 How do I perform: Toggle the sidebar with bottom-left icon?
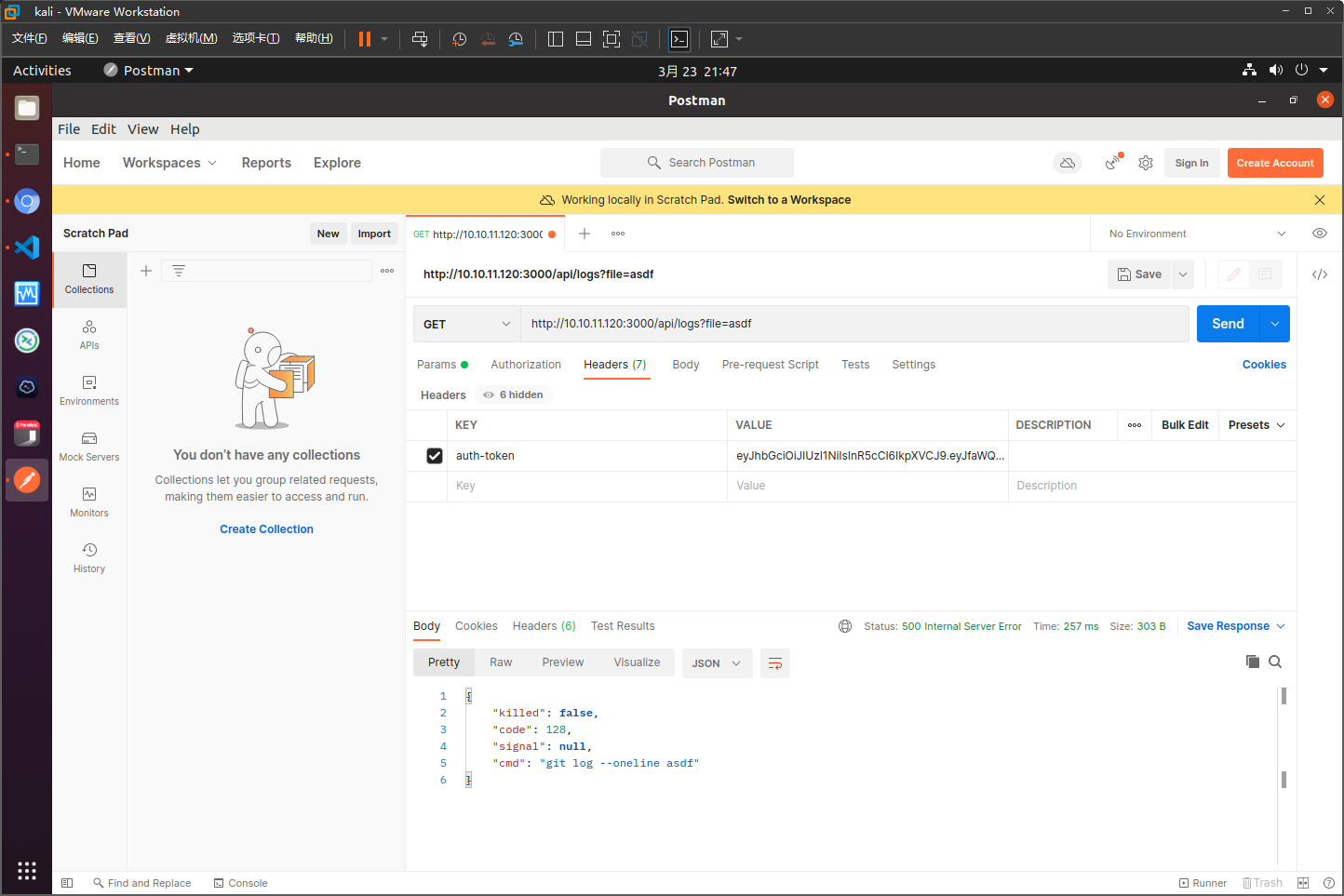(x=67, y=883)
